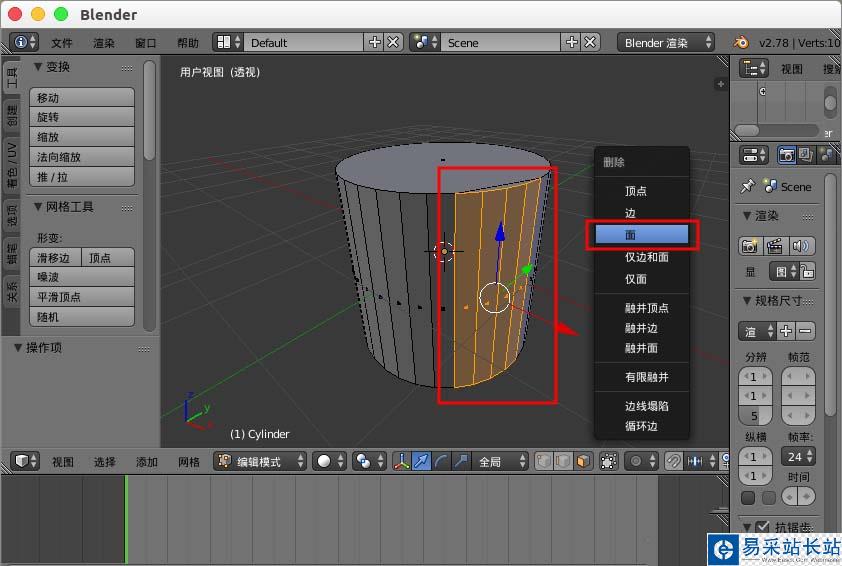Open the Blender 渲染 engine dropdown
Image resolution: width=842 pixels, height=566 pixels.
point(666,42)
